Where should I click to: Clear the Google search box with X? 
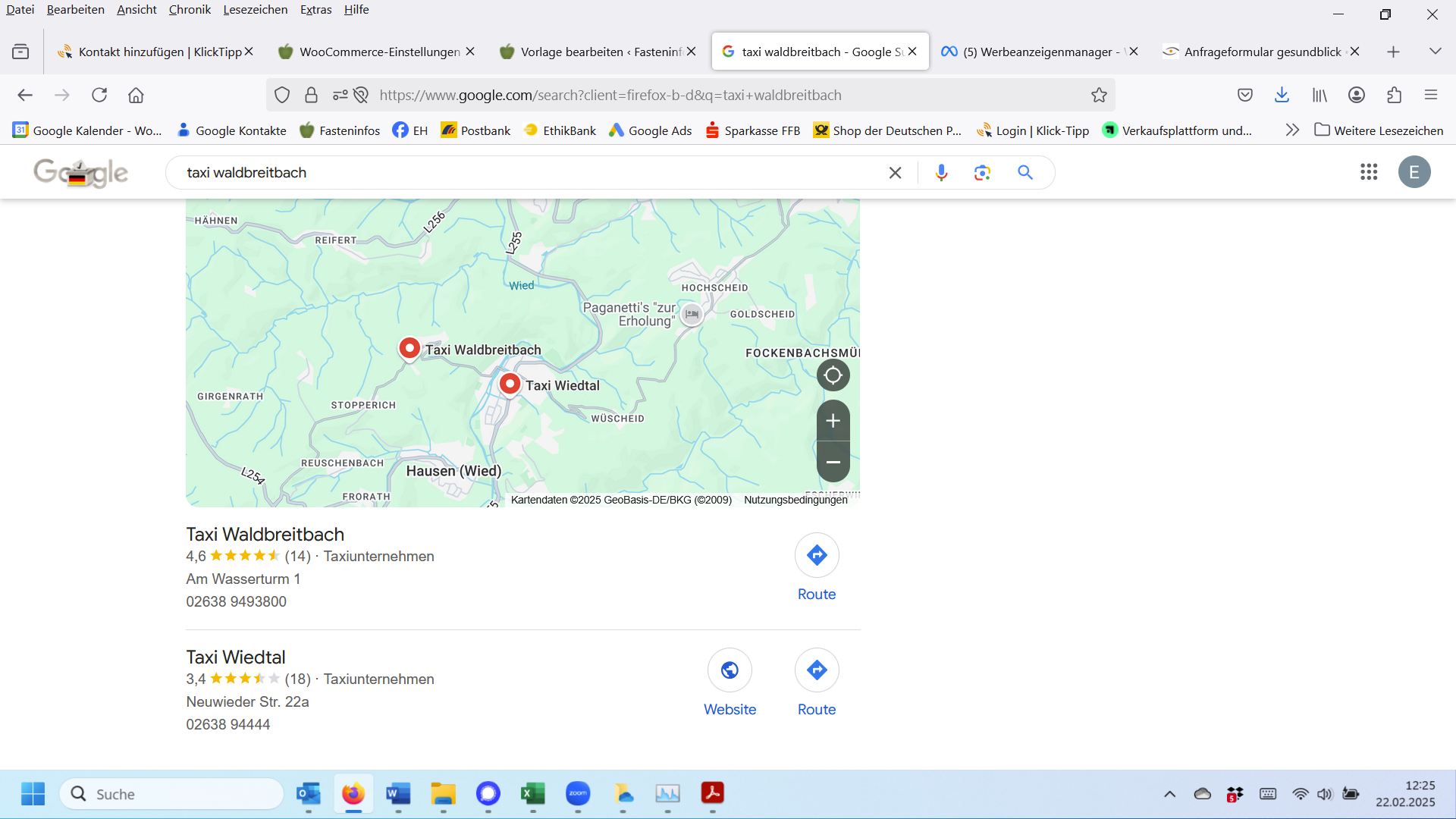[895, 173]
